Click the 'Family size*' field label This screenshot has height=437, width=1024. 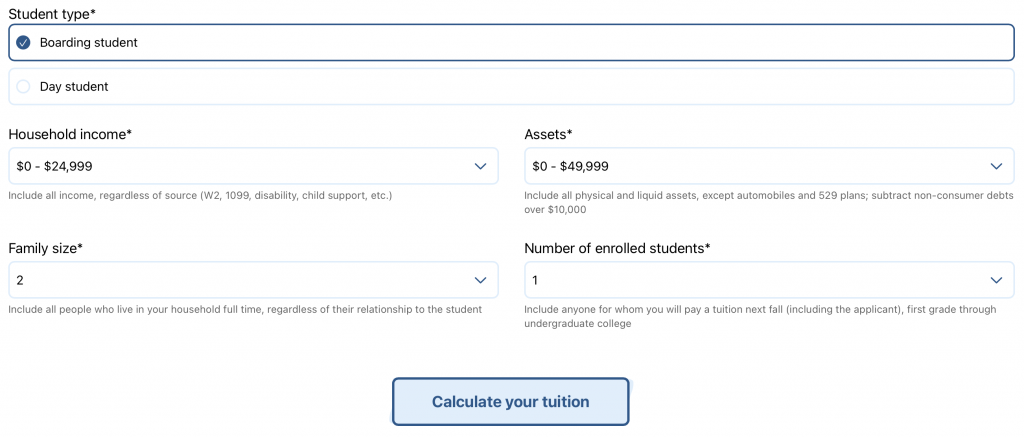[45, 248]
